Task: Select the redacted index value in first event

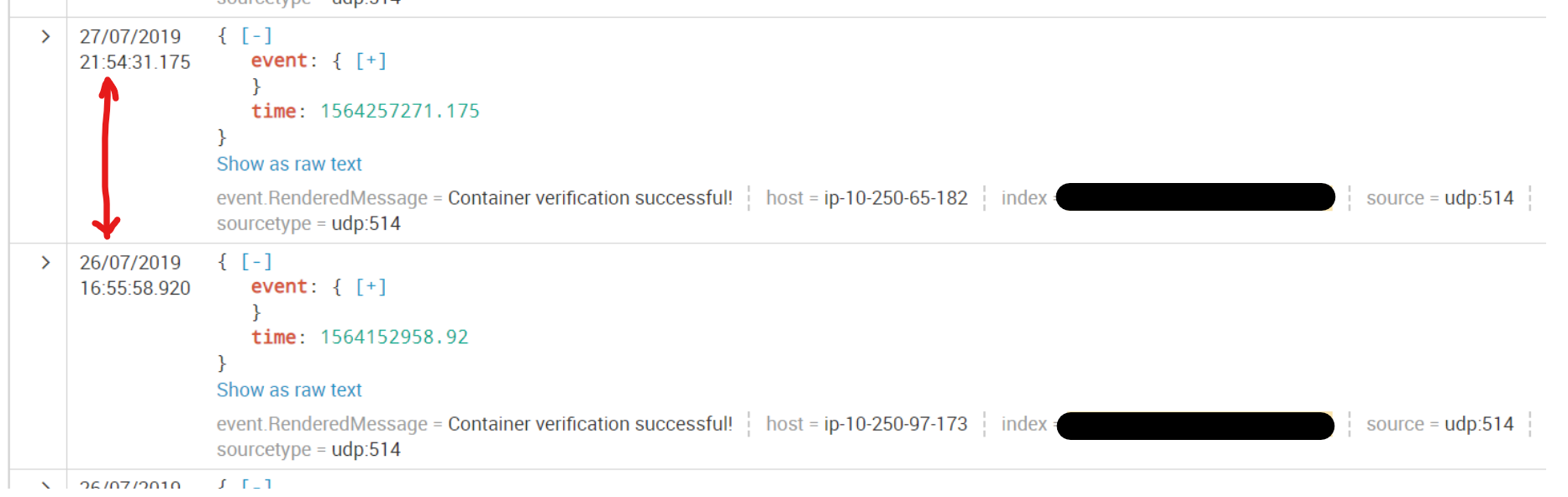Action: pyautogui.click(x=1194, y=197)
